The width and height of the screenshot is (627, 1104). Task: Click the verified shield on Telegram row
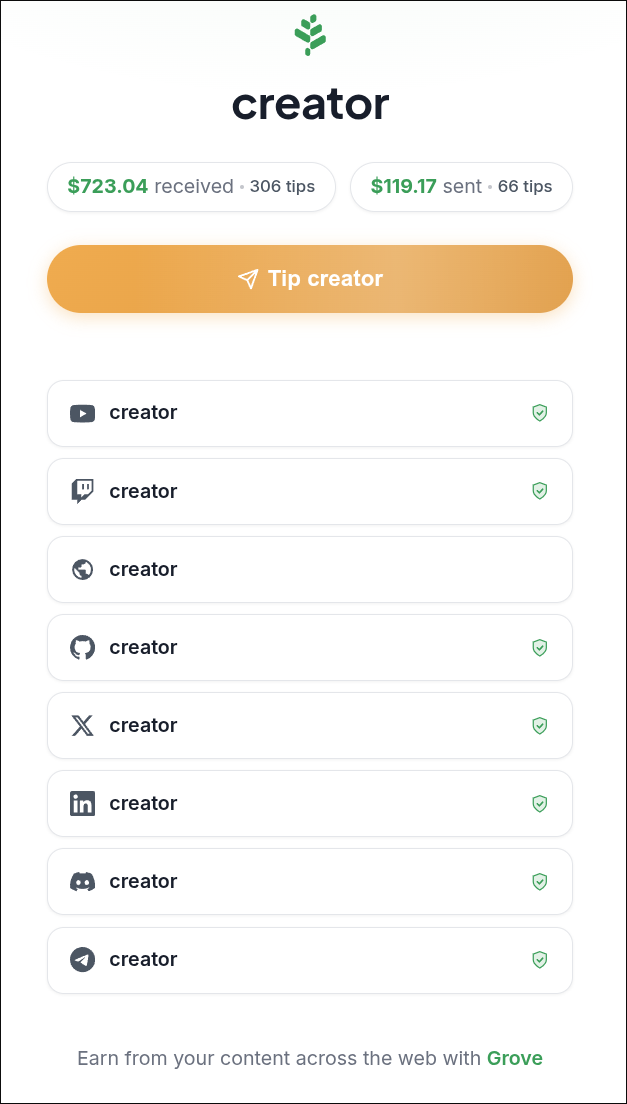540,959
